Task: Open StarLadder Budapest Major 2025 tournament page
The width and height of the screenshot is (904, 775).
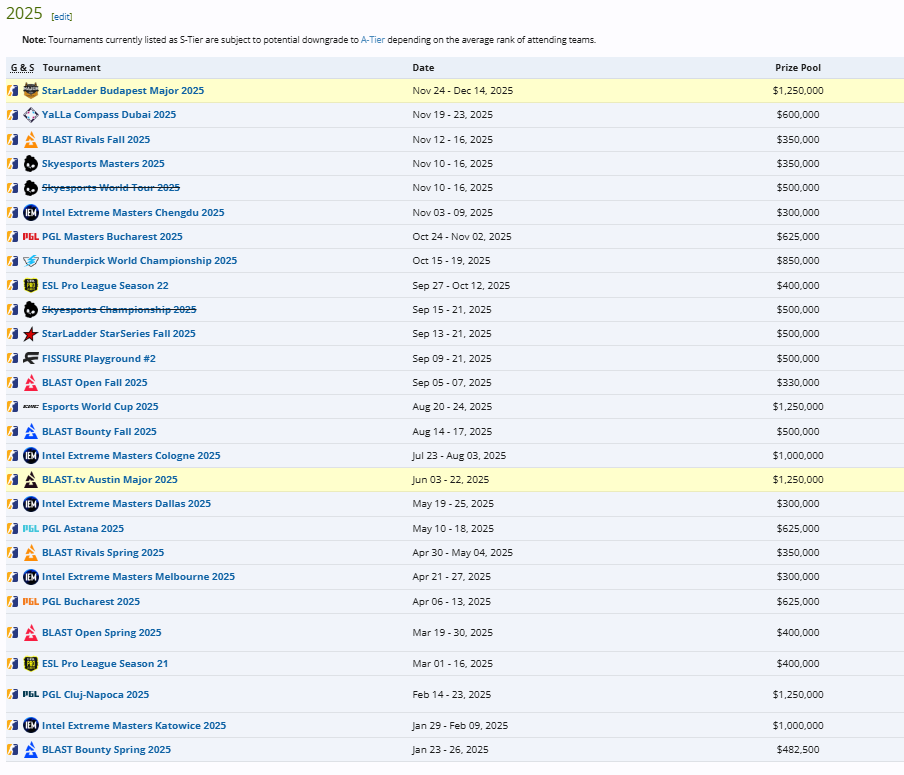Action: click(123, 91)
